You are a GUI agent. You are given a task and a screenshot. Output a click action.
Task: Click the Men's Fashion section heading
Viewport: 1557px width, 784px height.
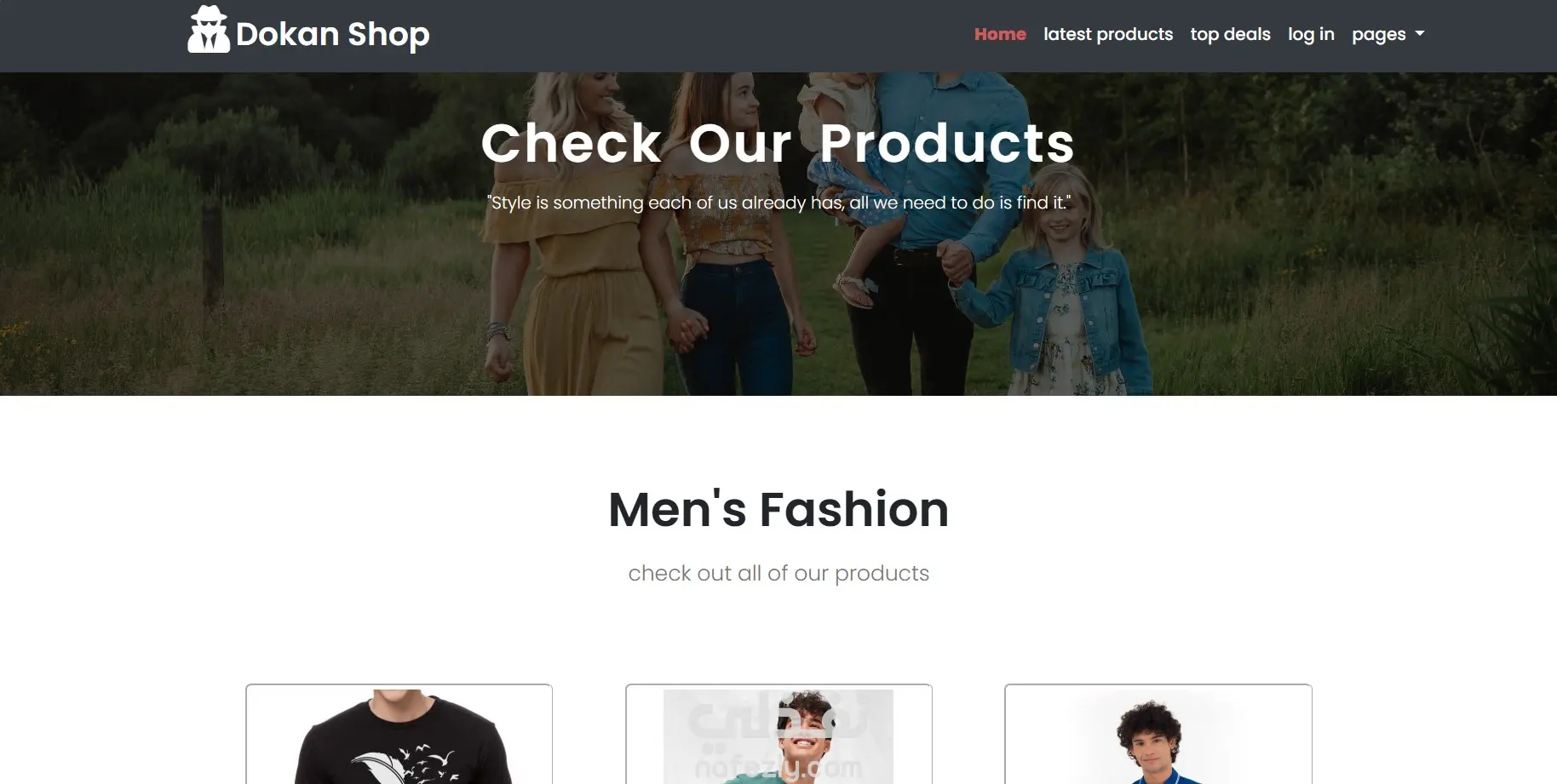[x=778, y=509]
